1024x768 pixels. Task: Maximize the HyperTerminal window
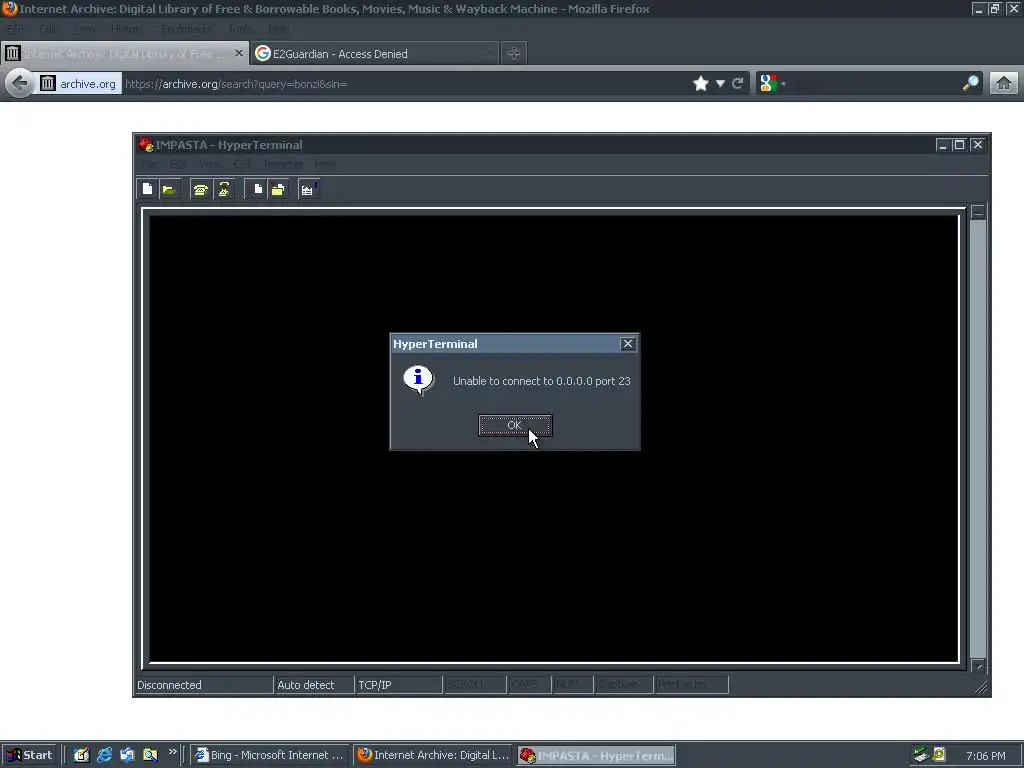(959, 144)
